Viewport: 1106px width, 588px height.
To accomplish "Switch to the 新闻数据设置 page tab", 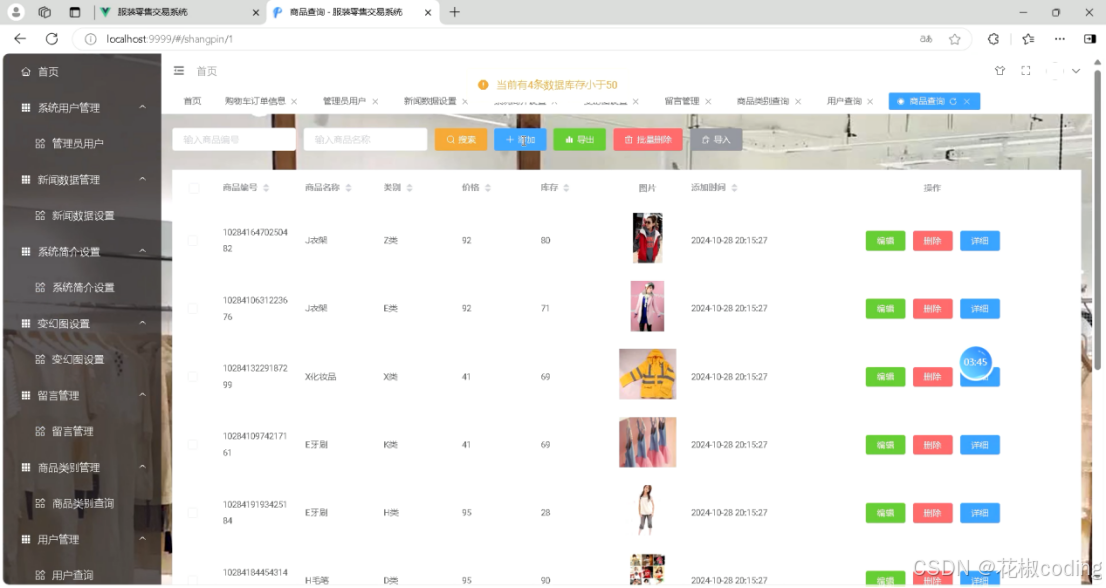I will click(x=430, y=101).
